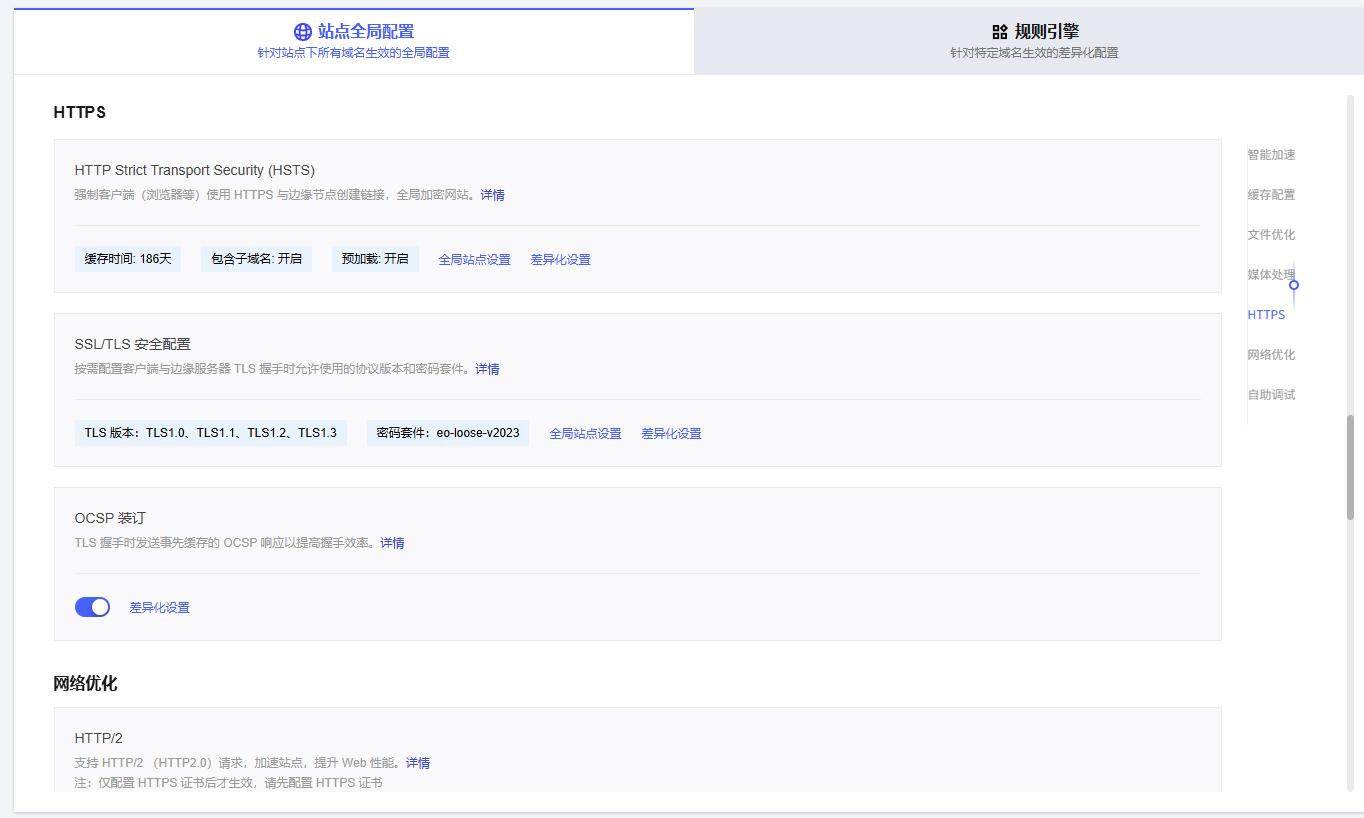Screen dimensions: 1364x818
Task: Click the 包含子域名: 开启 tag
Action: coord(256,259)
